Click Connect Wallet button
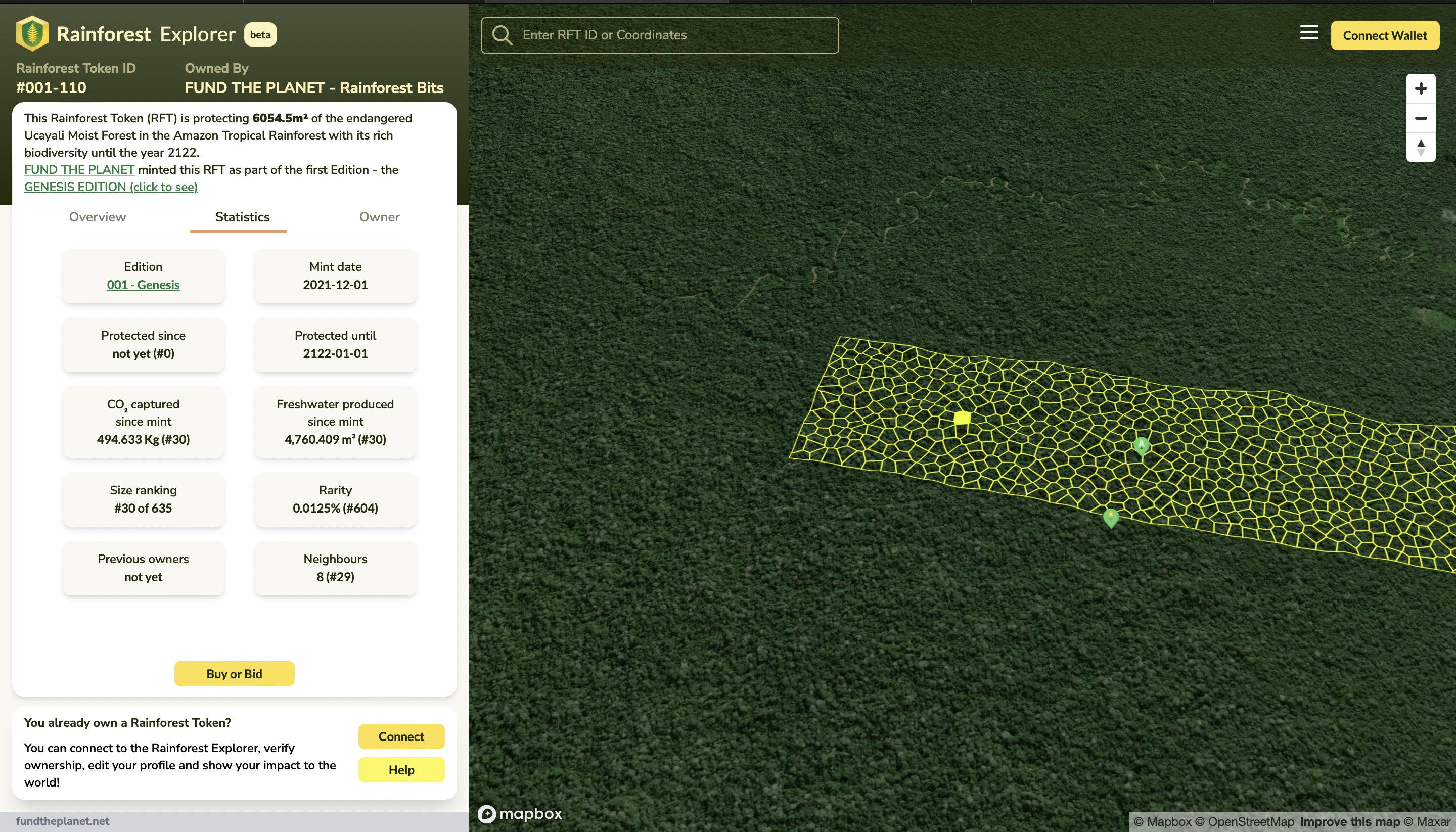The width and height of the screenshot is (1456, 832). coord(1385,35)
